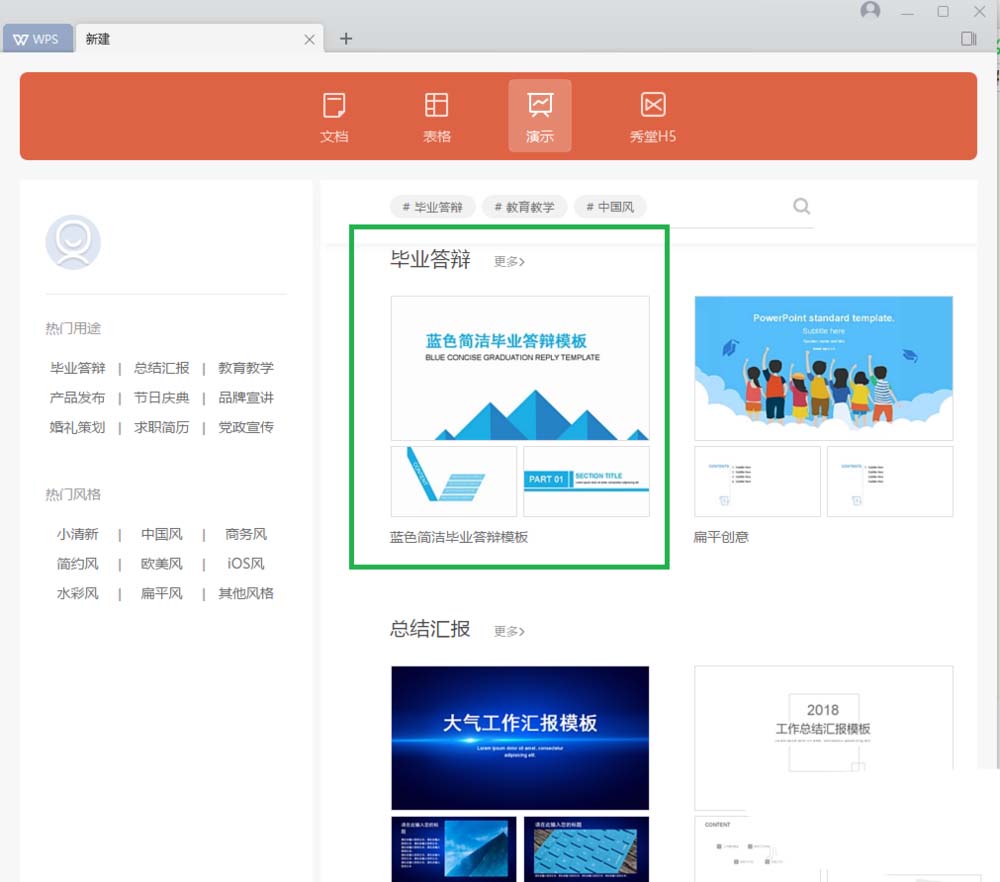
Task: Select the 表格 (Spreadsheet) icon in top bar
Action: coord(436,115)
